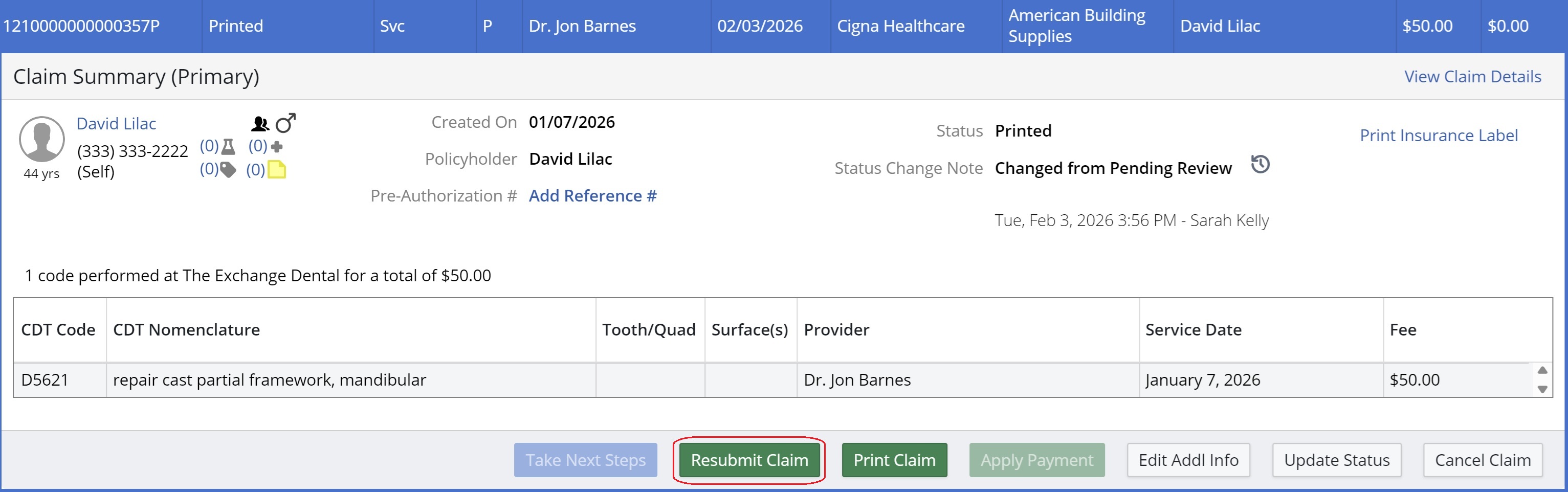Click Add Reference # link
Image resolution: width=1568 pixels, height=492 pixels.
[x=592, y=196]
